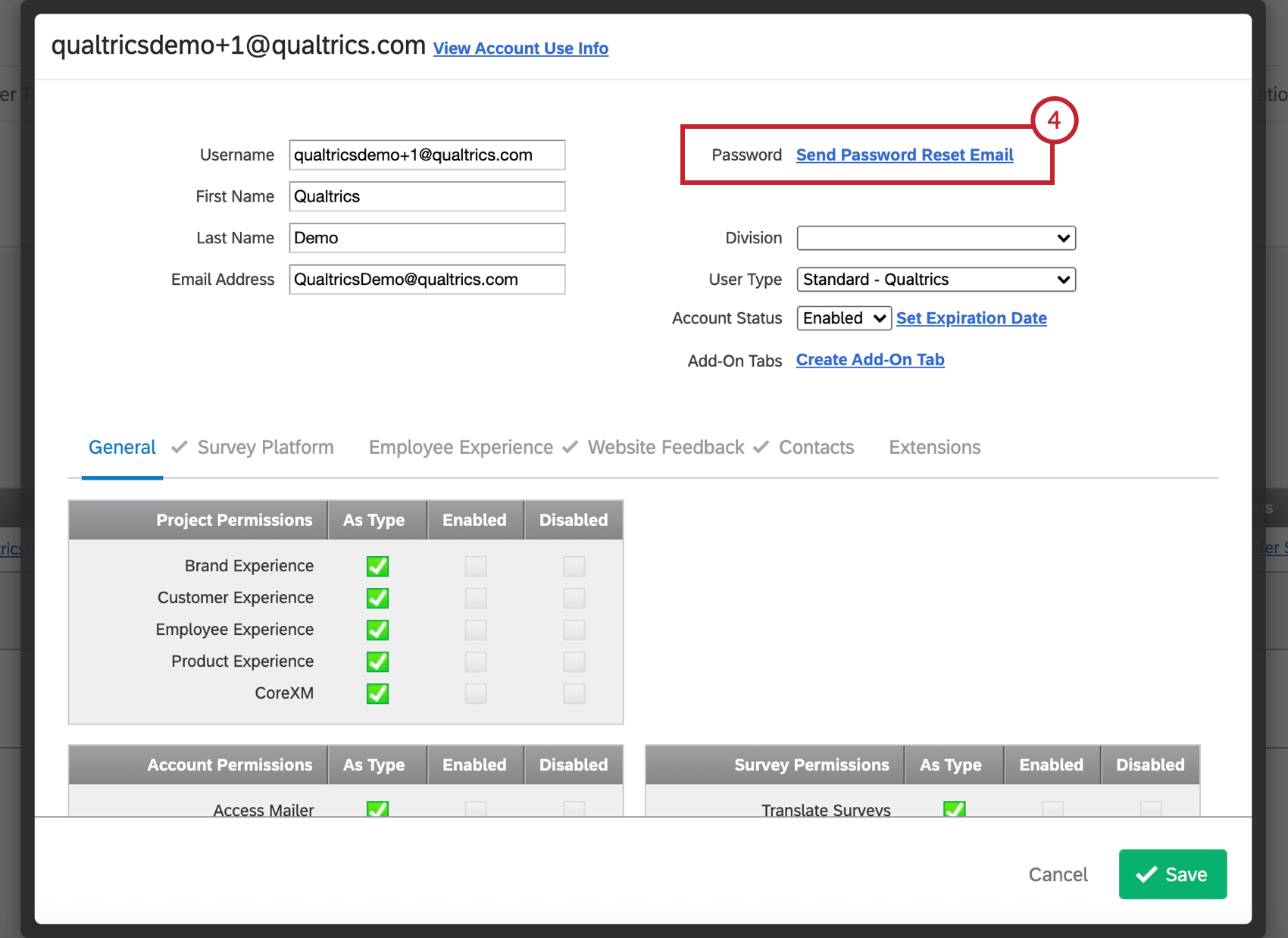This screenshot has width=1288, height=938.
Task: Click the Save button
Action: pyautogui.click(x=1173, y=874)
